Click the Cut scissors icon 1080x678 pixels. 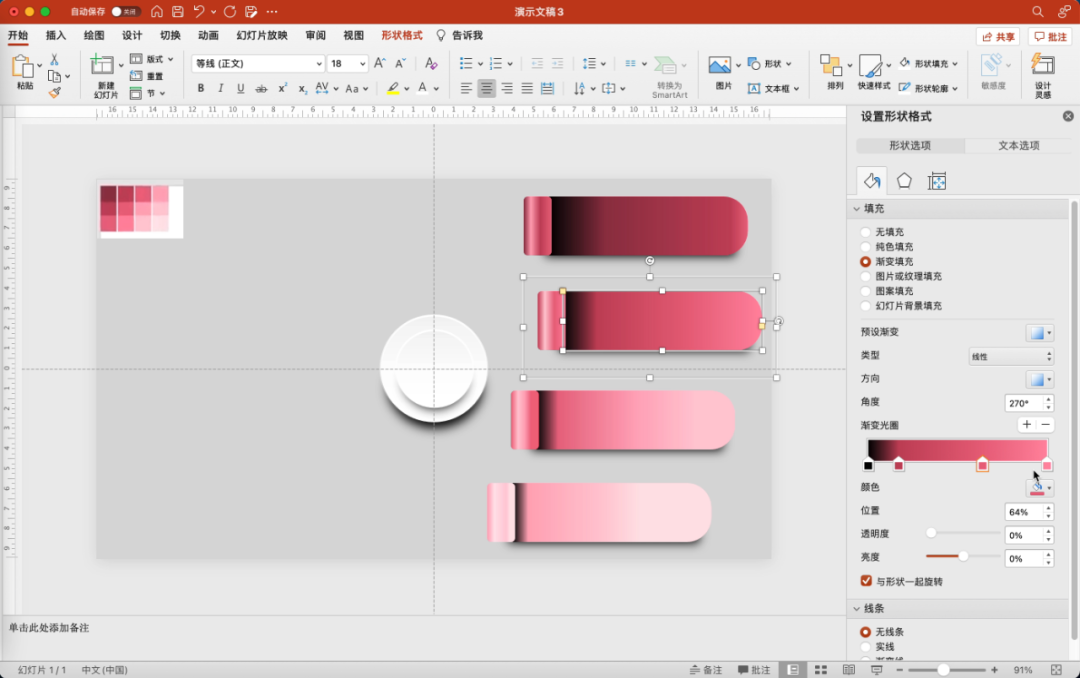tap(54, 60)
